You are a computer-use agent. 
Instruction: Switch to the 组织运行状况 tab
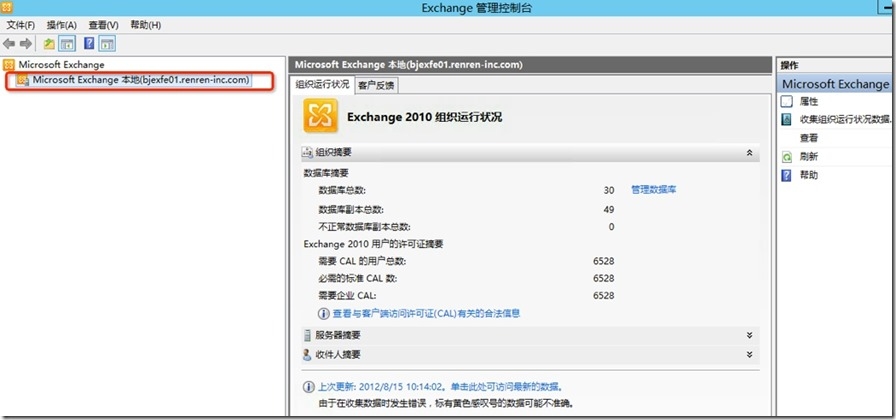322,85
